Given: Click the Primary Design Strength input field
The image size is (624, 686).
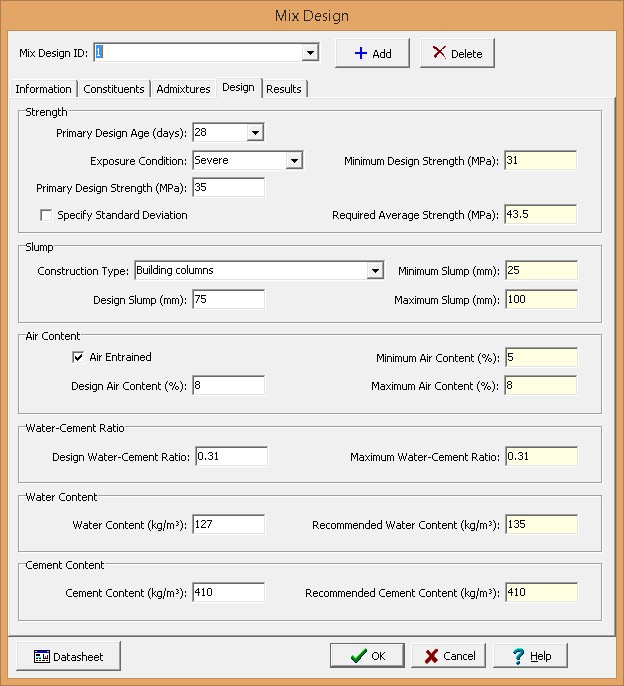Looking at the screenshot, I should [228, 188].
